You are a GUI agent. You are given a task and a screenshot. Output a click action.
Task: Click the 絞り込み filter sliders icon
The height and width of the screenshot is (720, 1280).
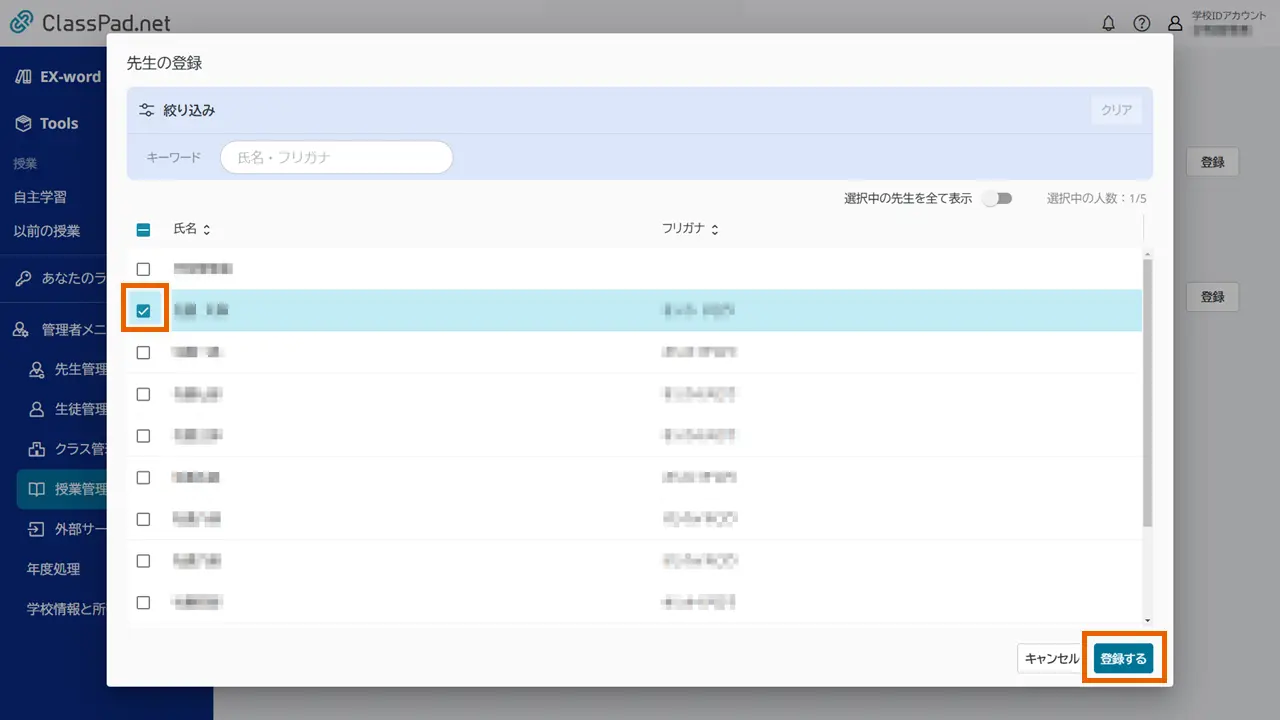pyautogui.click(x=147, y=110)
